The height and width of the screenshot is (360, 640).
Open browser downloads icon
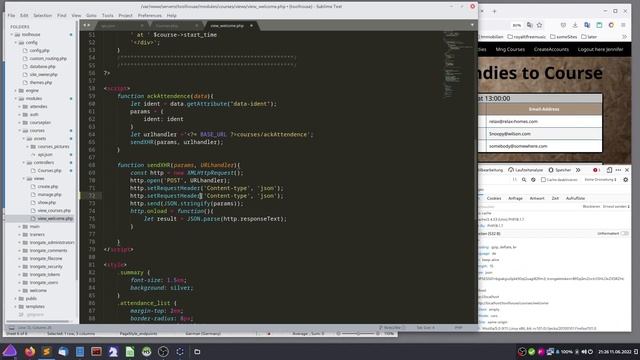coord(575,25)
